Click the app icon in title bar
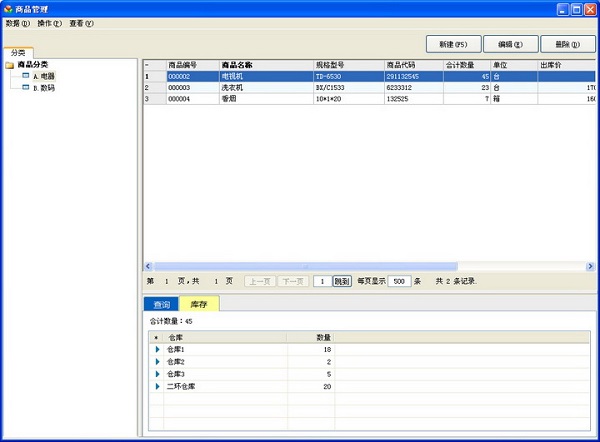 [x=8, y=8]
